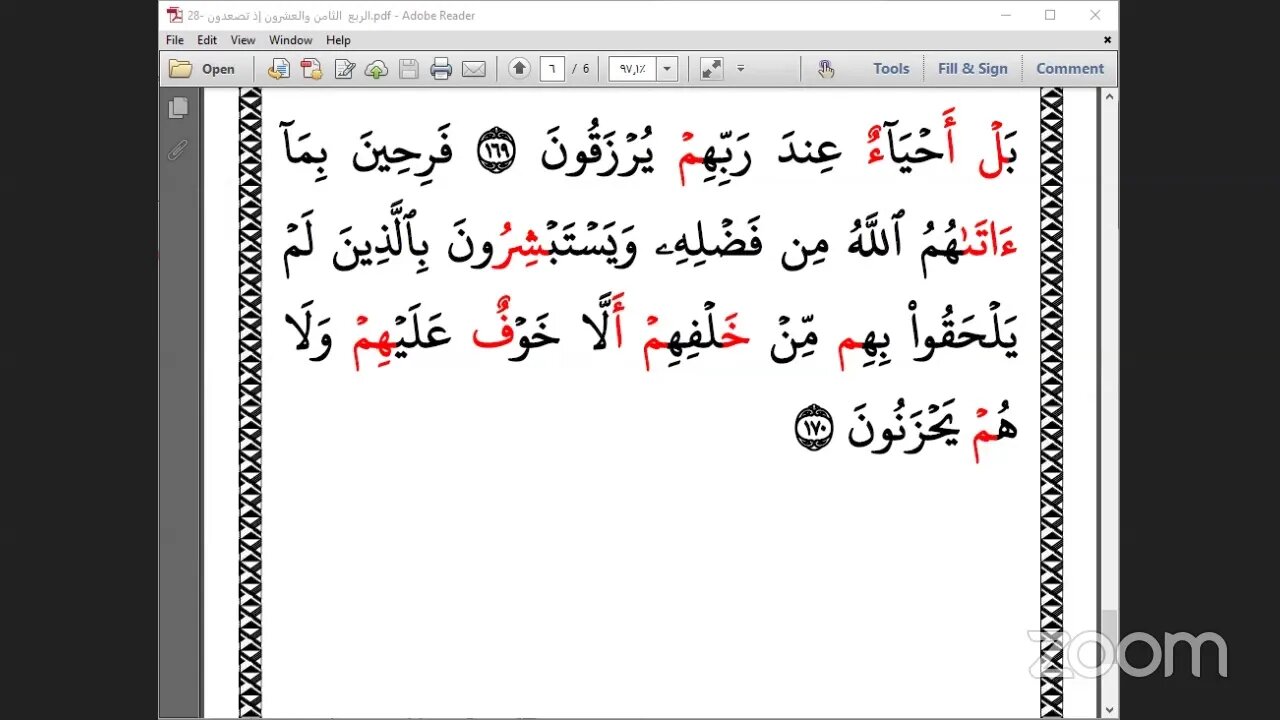Open the File menu

click(x=175, y=40)
